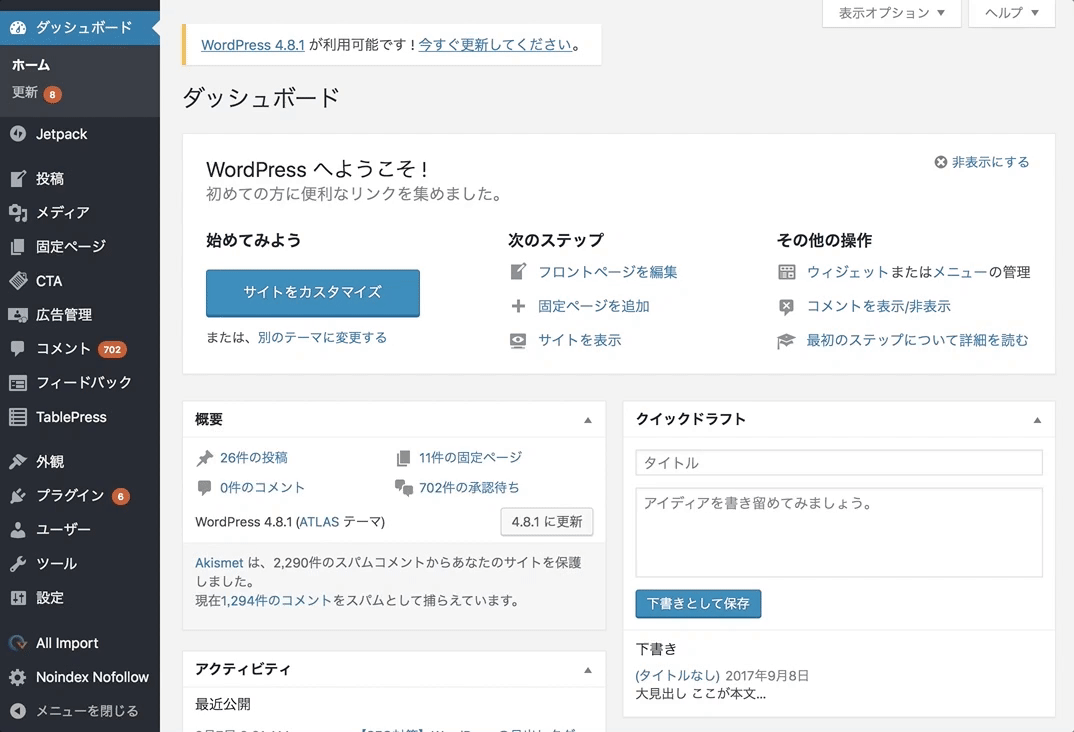Open the ヘルプ help dropdown

coord(1012,12)
